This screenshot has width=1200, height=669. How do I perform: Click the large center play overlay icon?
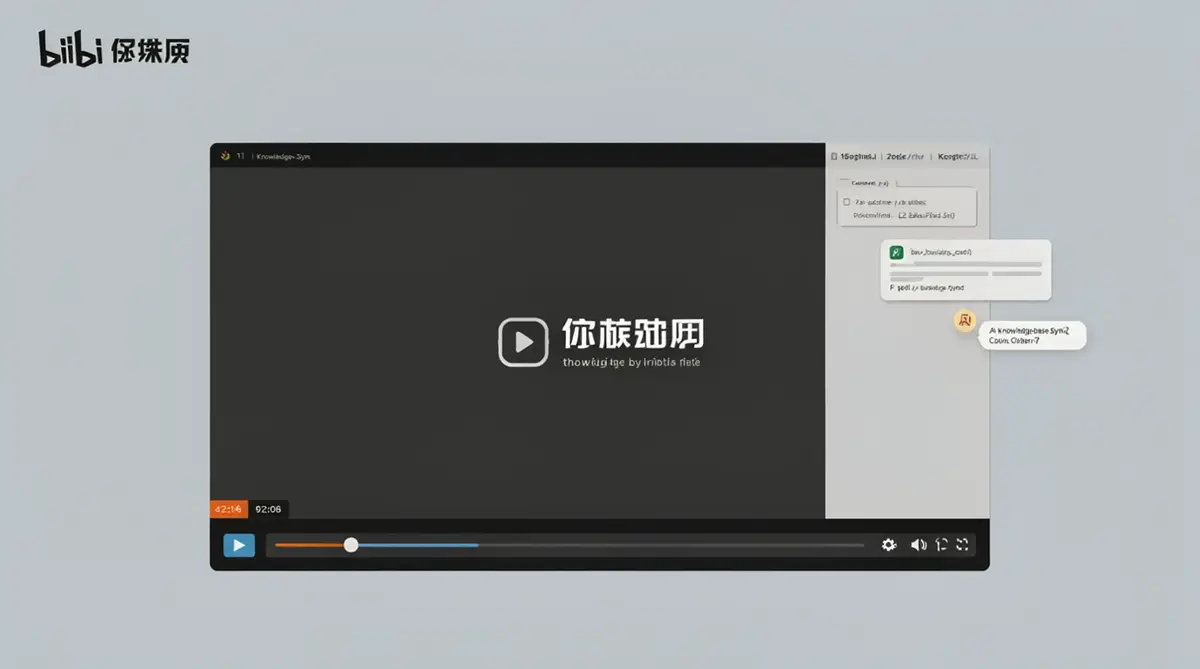[x=523, y=342]
